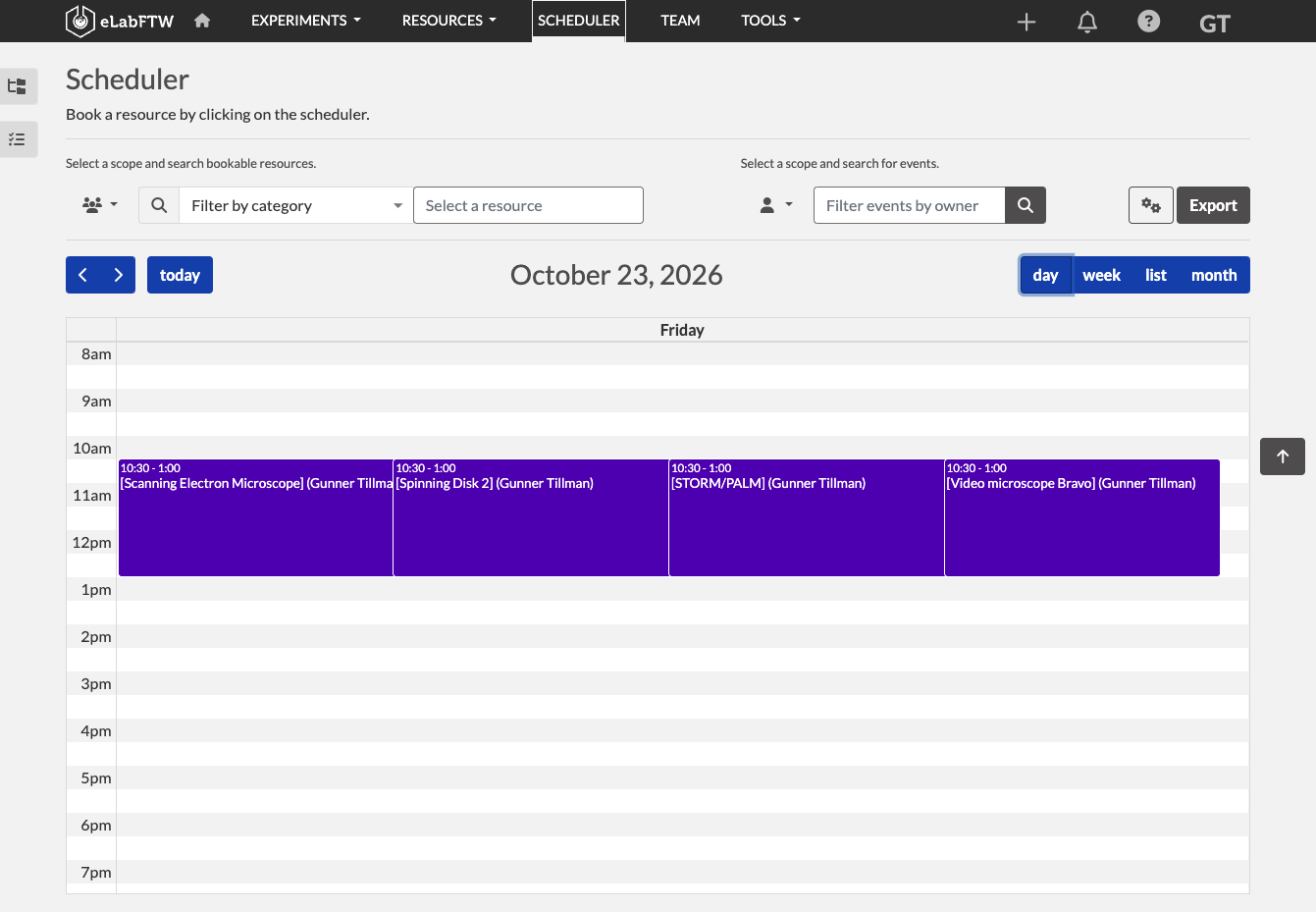The width and height of the screenshot is (1316, 912).
Task: Open the Resources dropdown menu
Action: (449, 21)
